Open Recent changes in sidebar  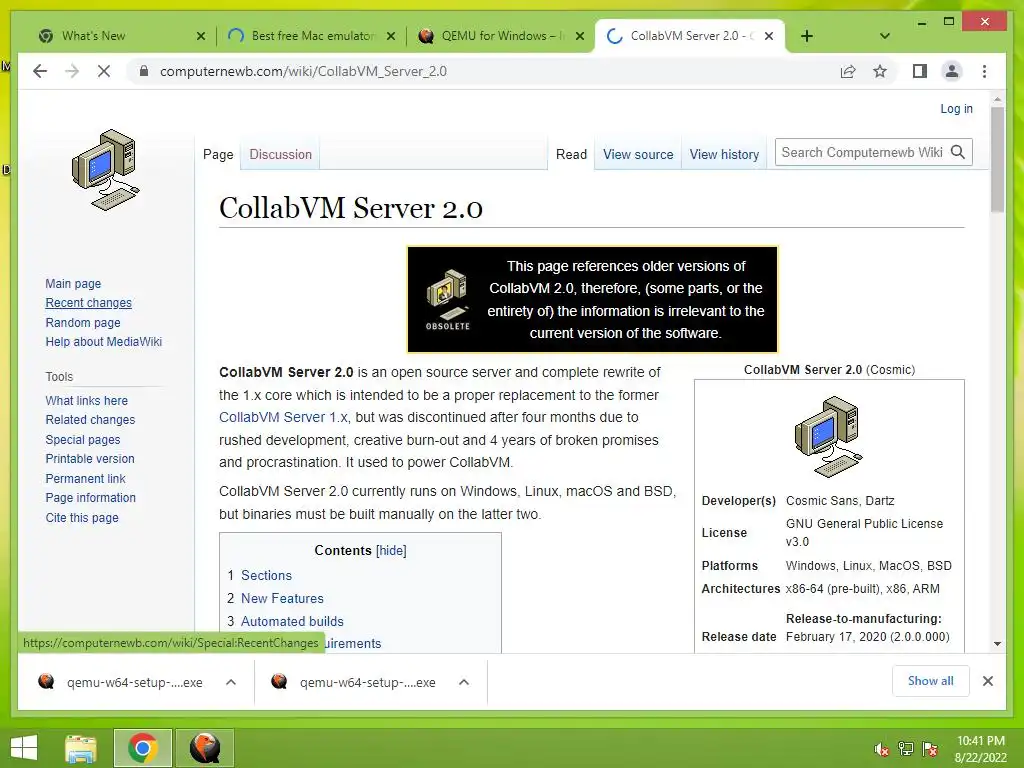tap(88, 303)
